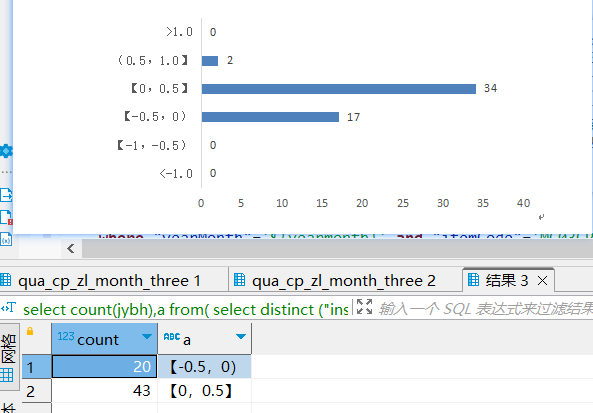Click the export script icon in the left sidebar
This screenshot has height=413, width=593.
6,195
